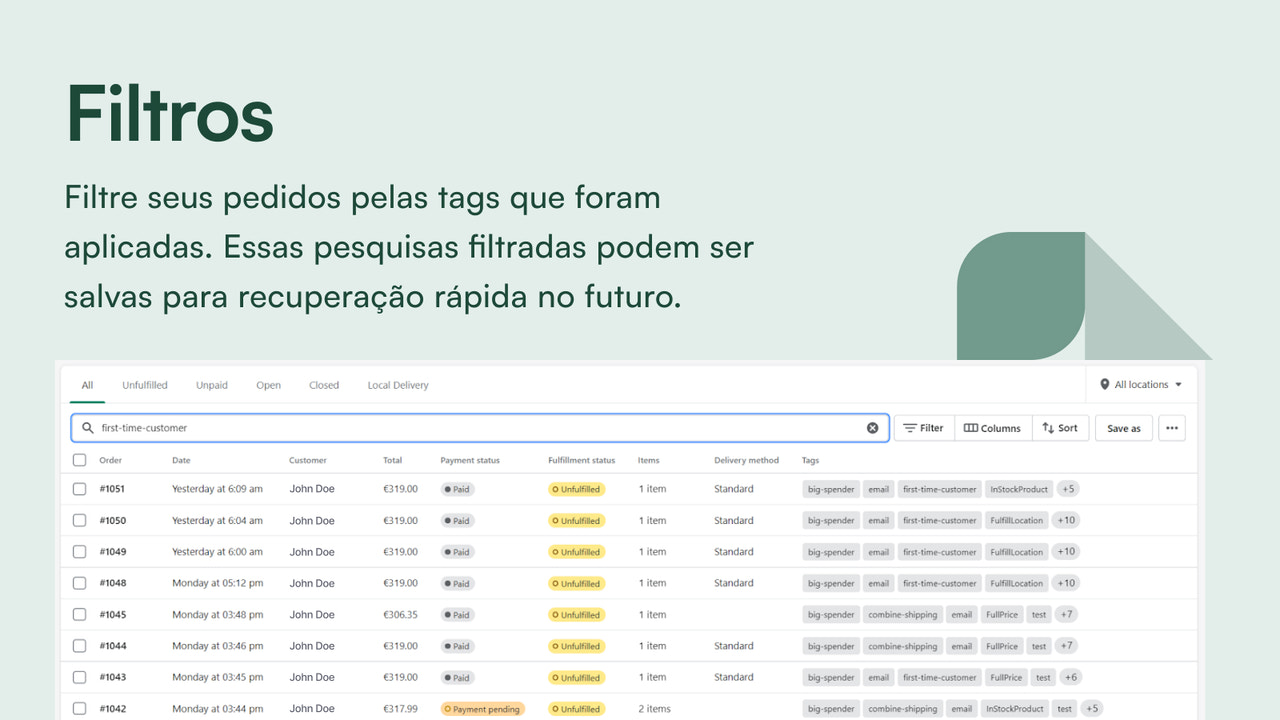Click the FullPrice tag on order #1043
This screenshot has height=720, width=1280.
coord(1006,677)
